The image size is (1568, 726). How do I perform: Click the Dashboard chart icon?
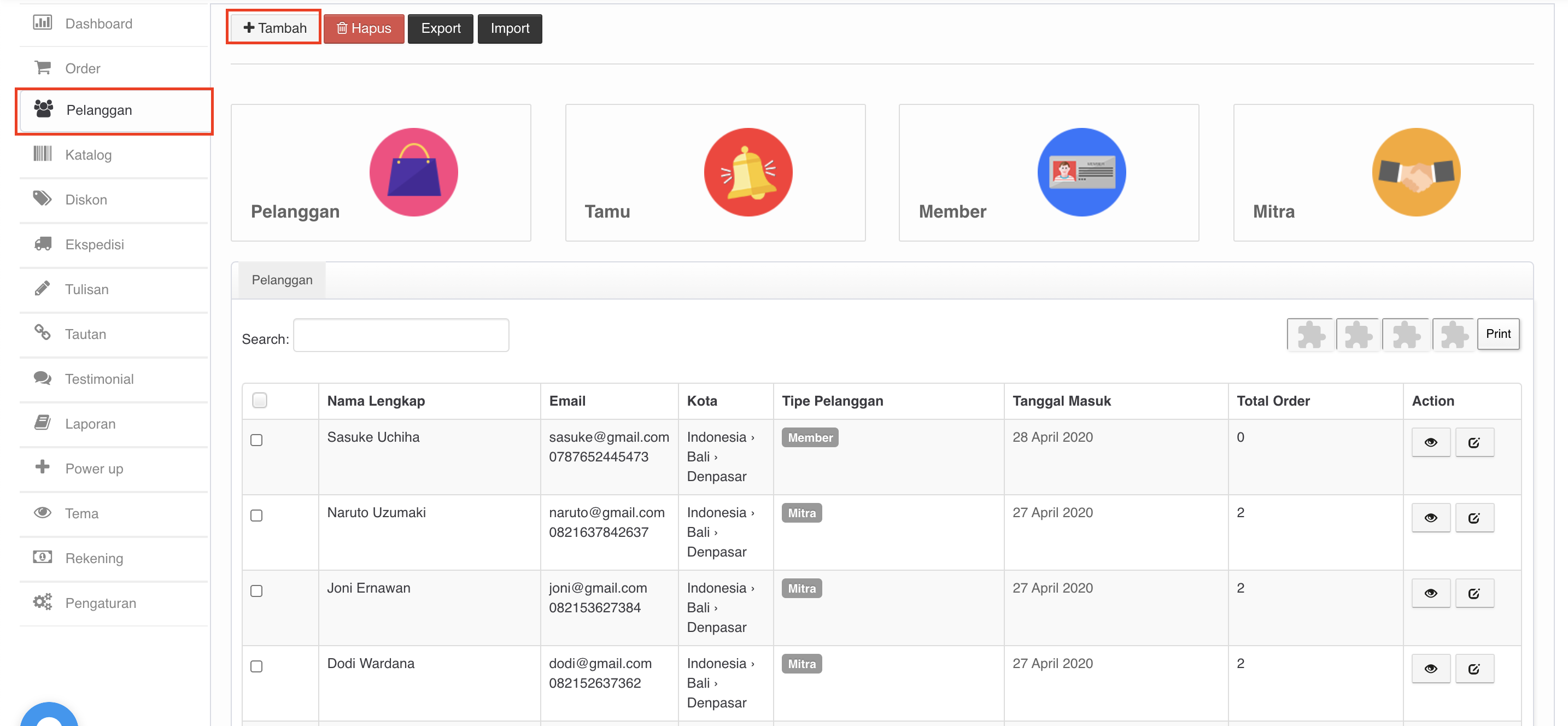click(42, 23)
